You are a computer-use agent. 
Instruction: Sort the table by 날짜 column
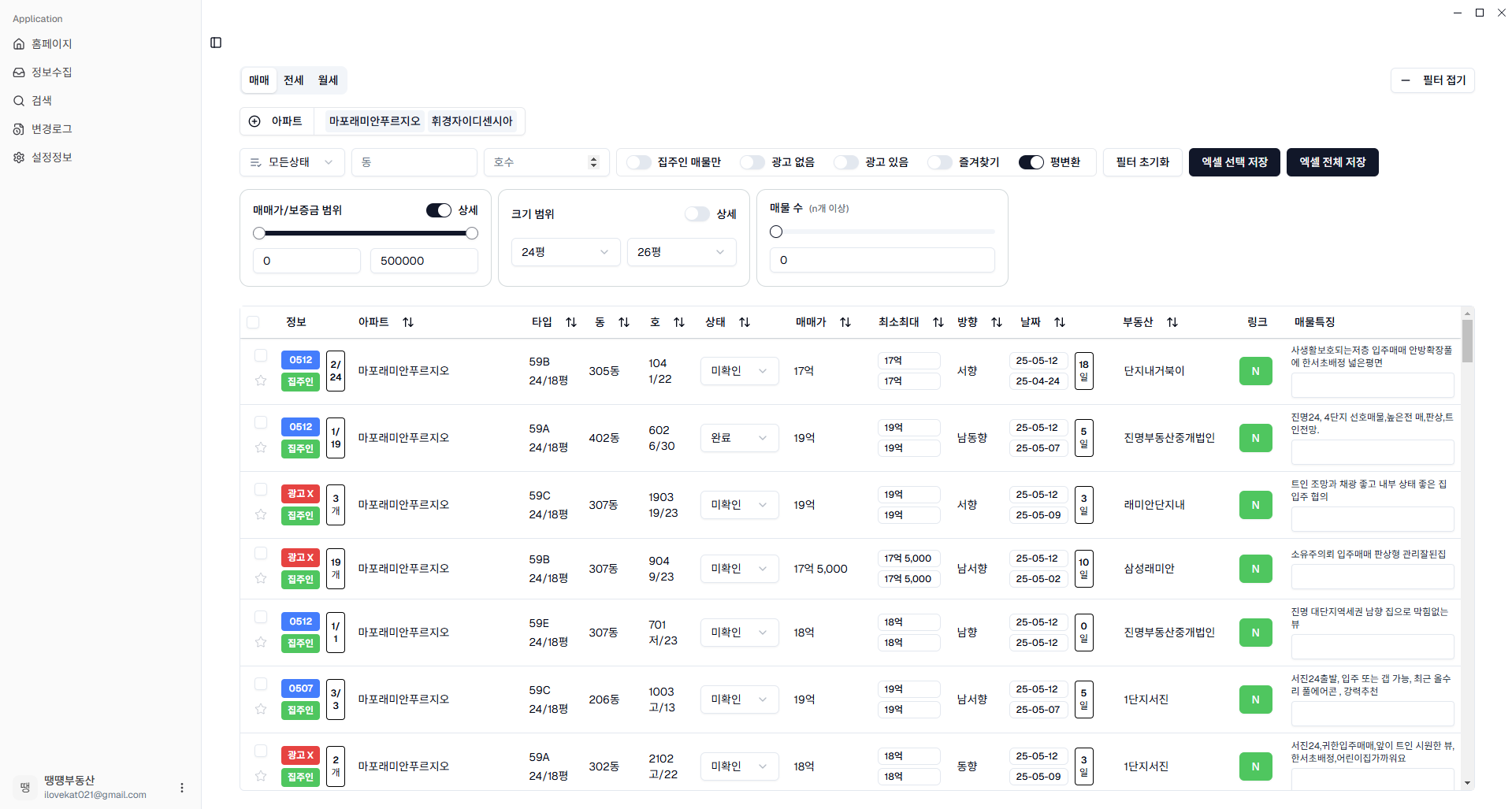click(x=1060, y=322)
